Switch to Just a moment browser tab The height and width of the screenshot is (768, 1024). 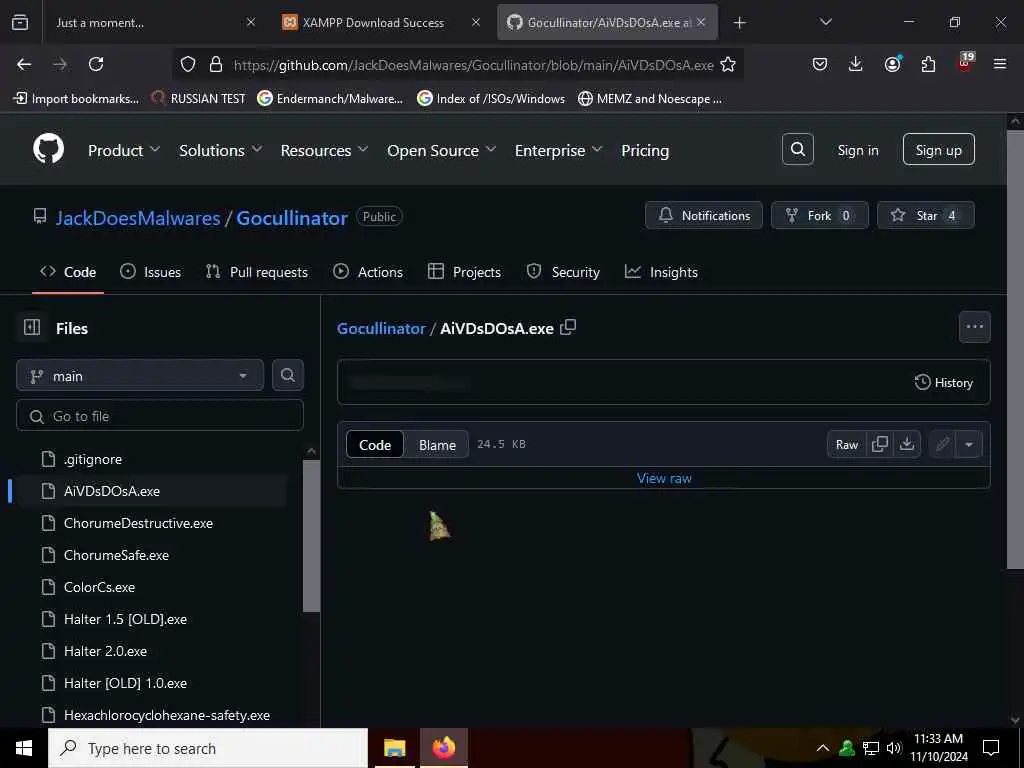pyautogui.click(x=154, y=22)
